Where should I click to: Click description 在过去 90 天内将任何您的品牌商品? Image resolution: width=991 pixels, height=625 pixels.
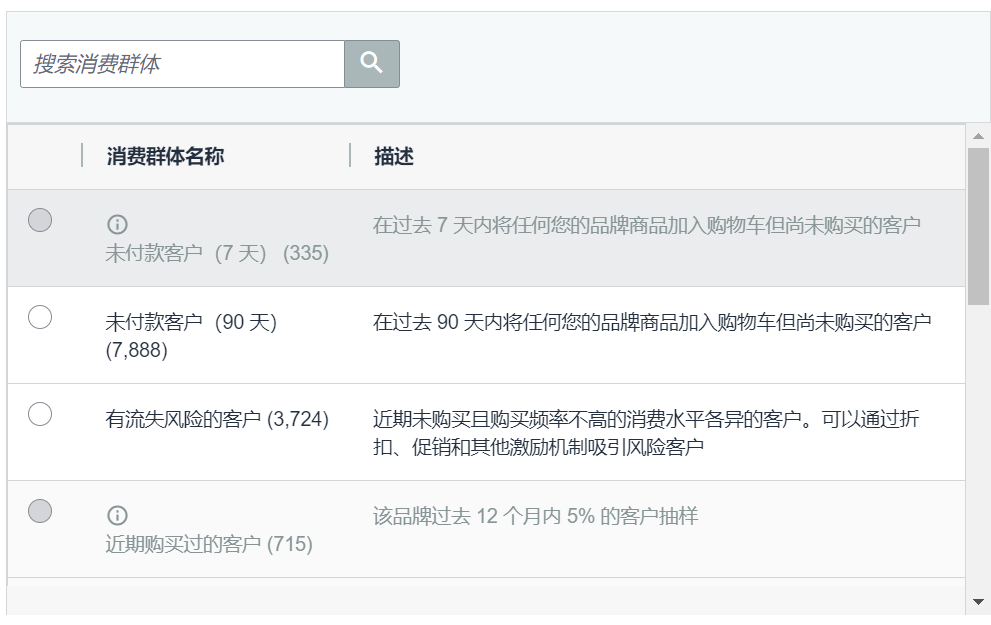652,322
